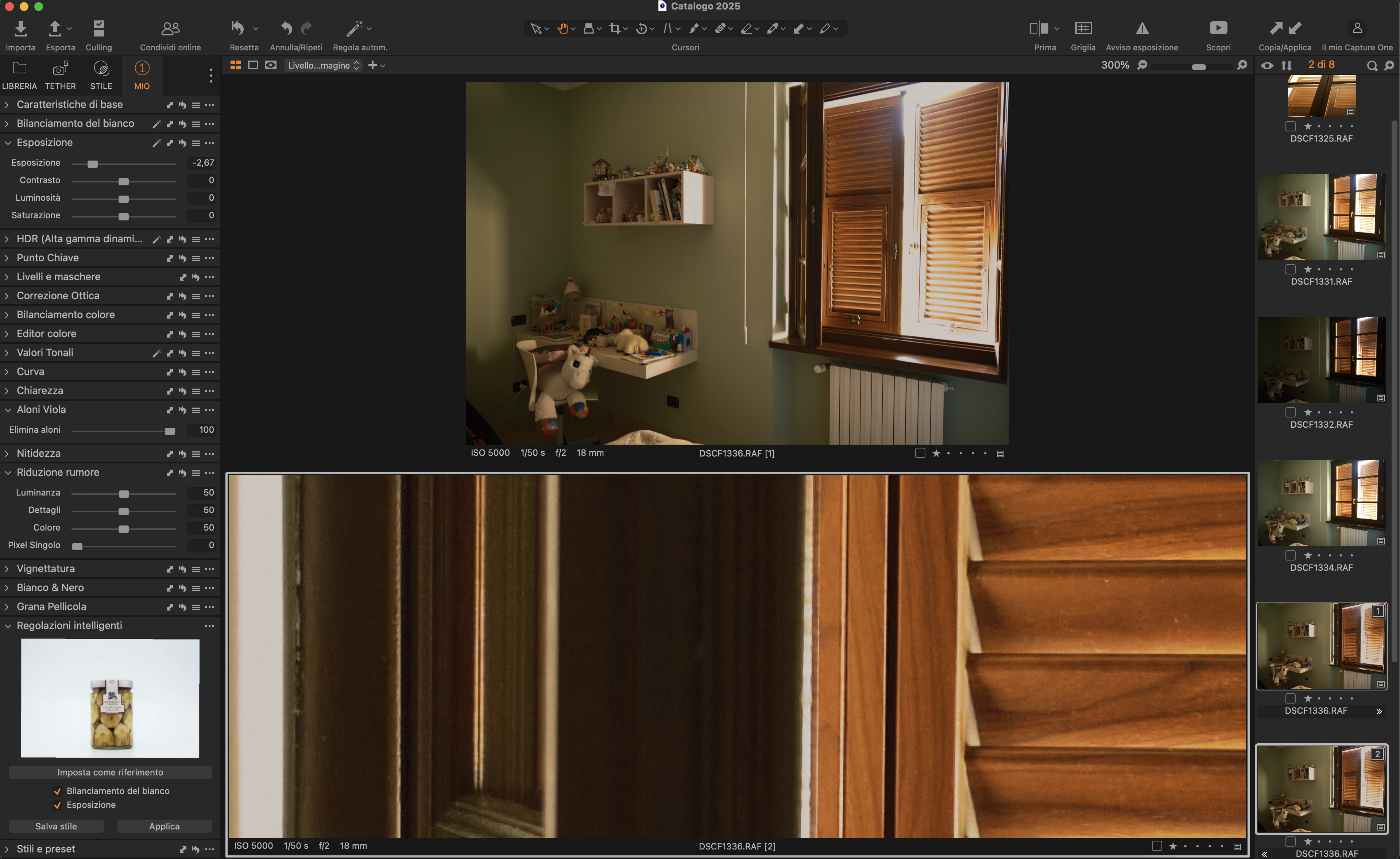The width and height of the screenshot is (1400, 859).
Task: Click the Esporta toolbar icon
Action: click(55, 28)
